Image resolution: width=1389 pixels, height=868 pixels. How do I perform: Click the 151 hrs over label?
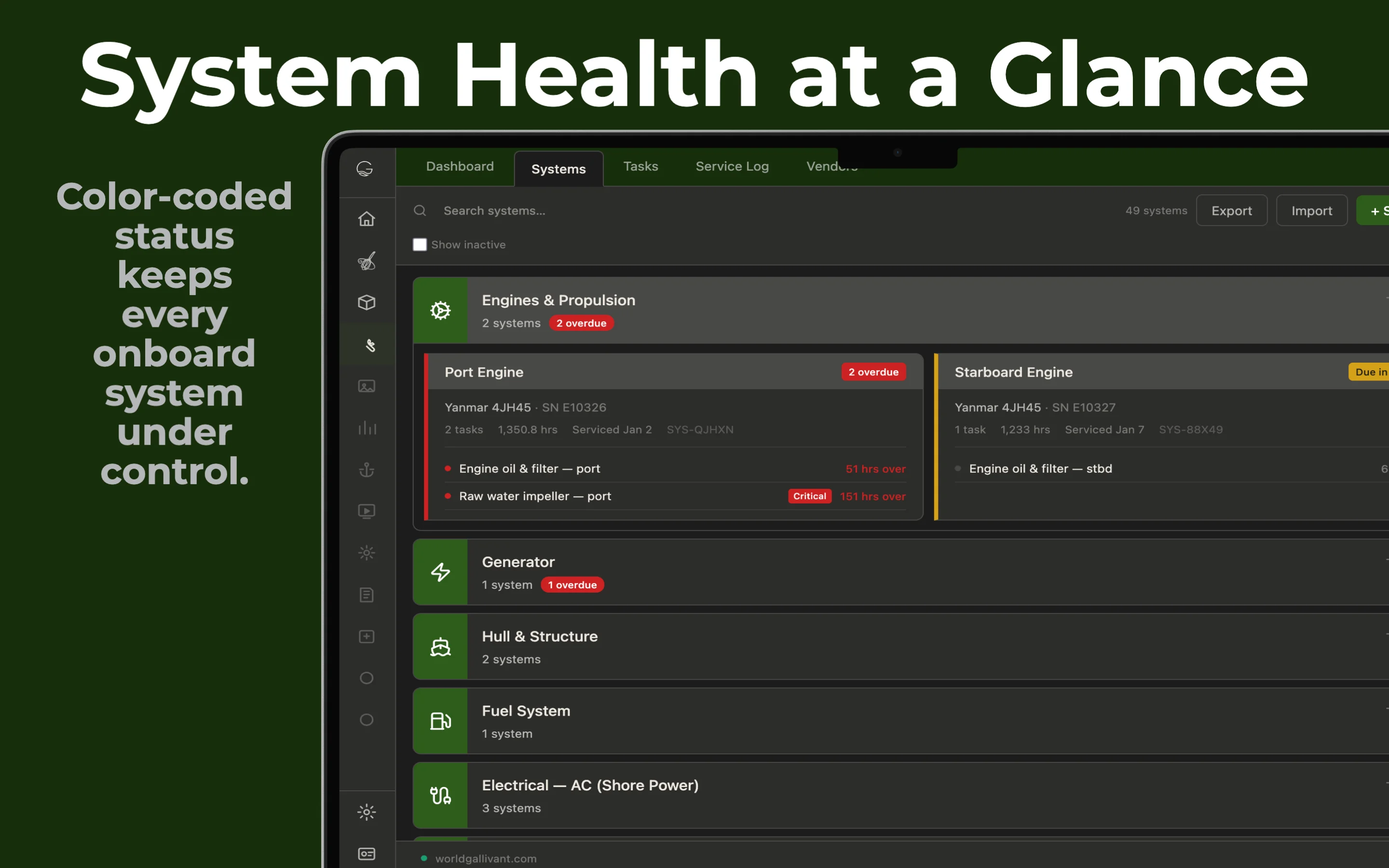coord(872,496)
